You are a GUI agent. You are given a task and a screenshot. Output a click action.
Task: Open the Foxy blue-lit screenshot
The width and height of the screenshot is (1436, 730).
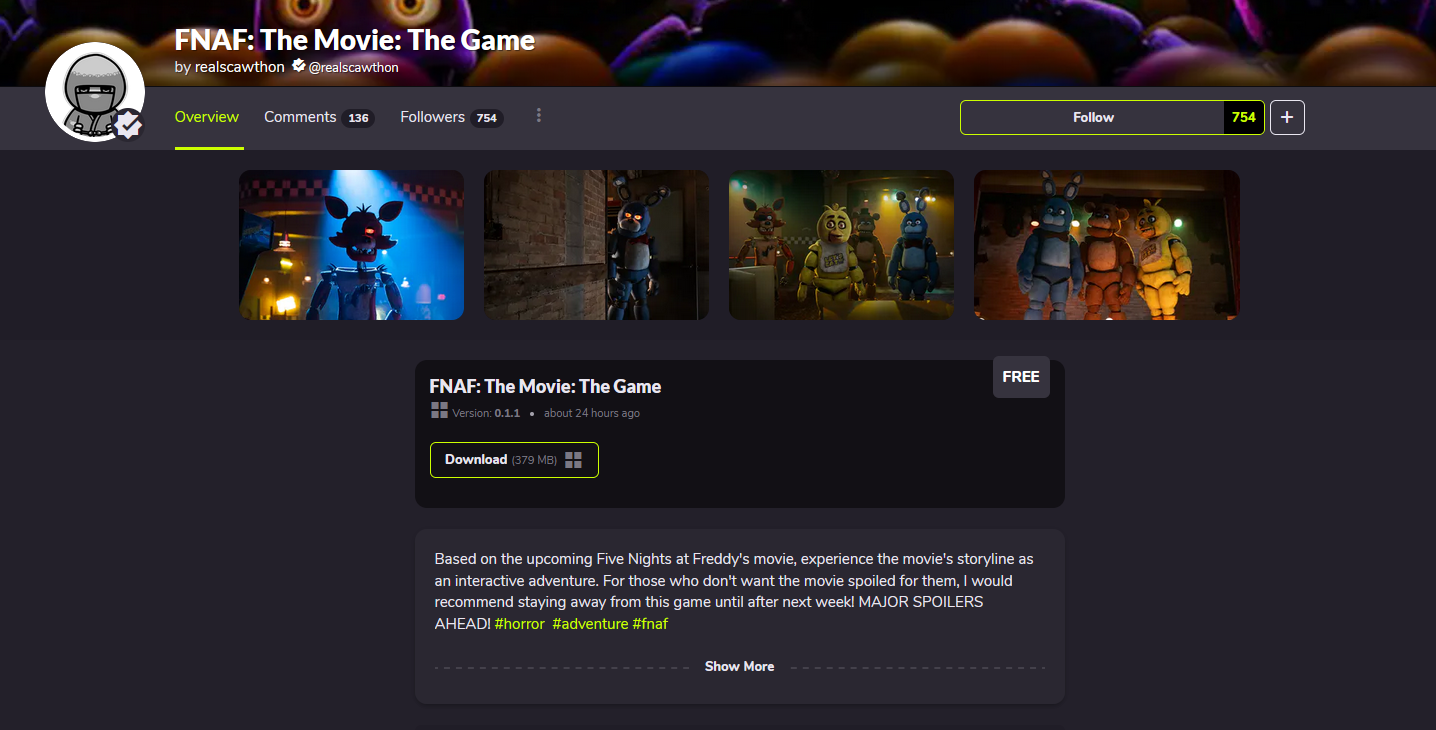tap(351, 245)
